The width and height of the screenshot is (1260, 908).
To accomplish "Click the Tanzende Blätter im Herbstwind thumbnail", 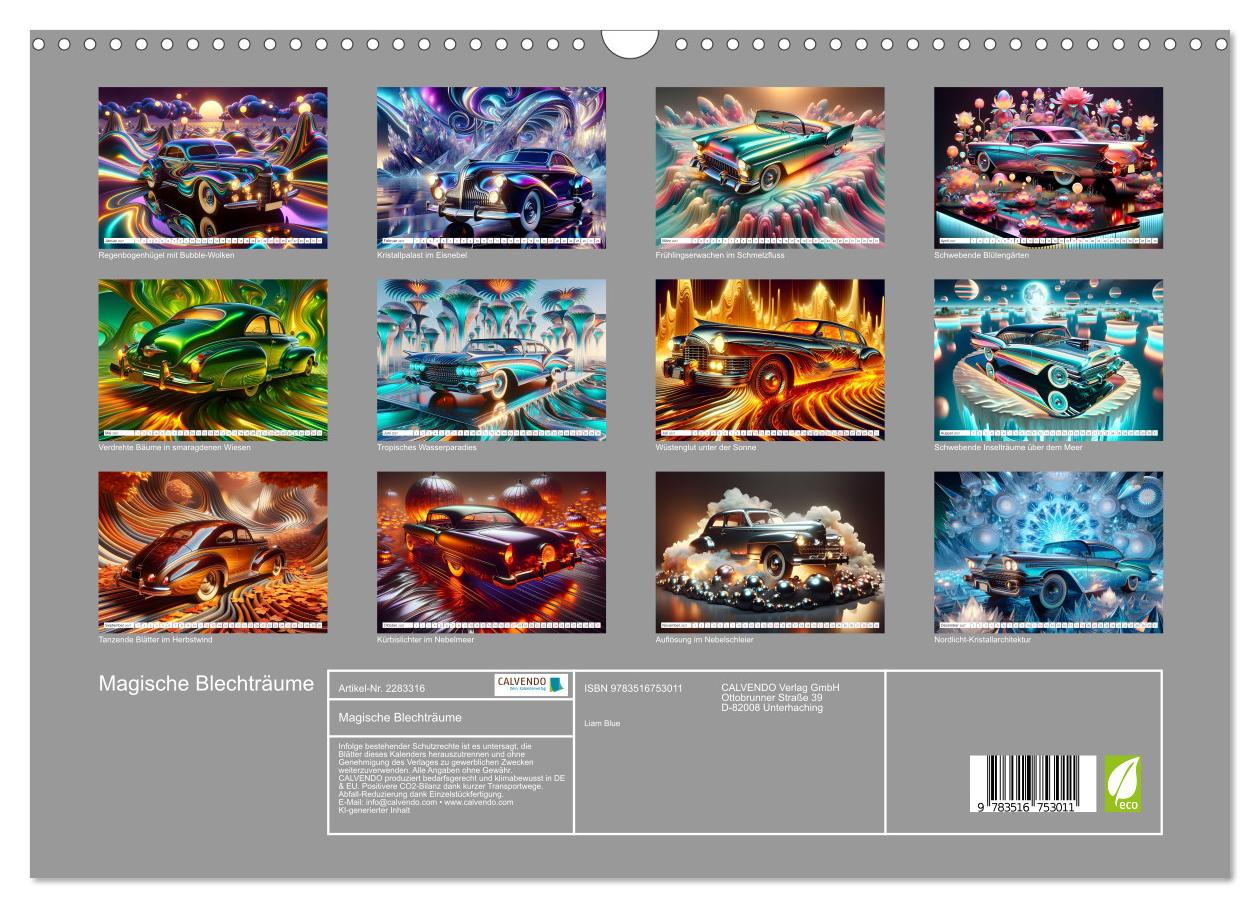I will [212, 551].
